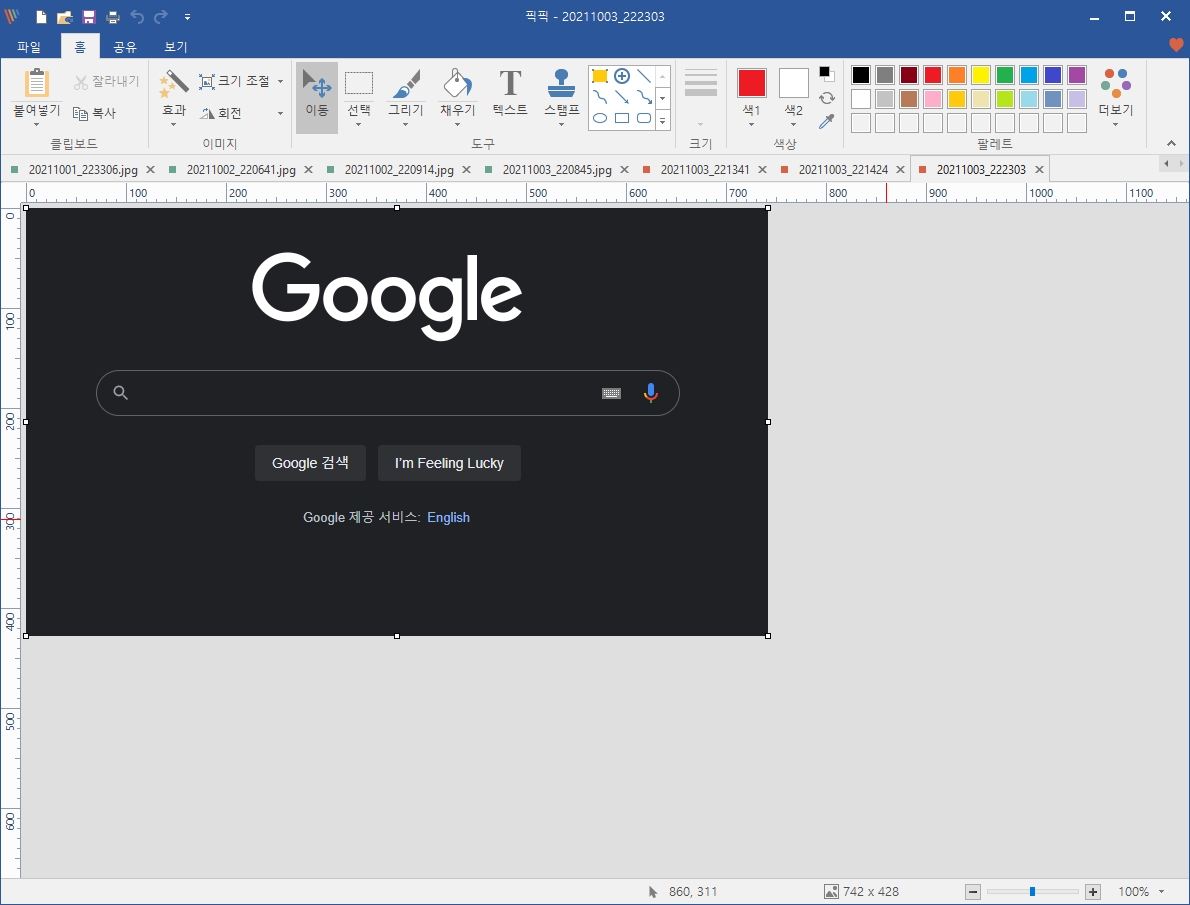Viewport: 1190px width, 905px height.
Task: Pick the curved arrow shape
Action: pyautogui.click(x=644, y=97)
